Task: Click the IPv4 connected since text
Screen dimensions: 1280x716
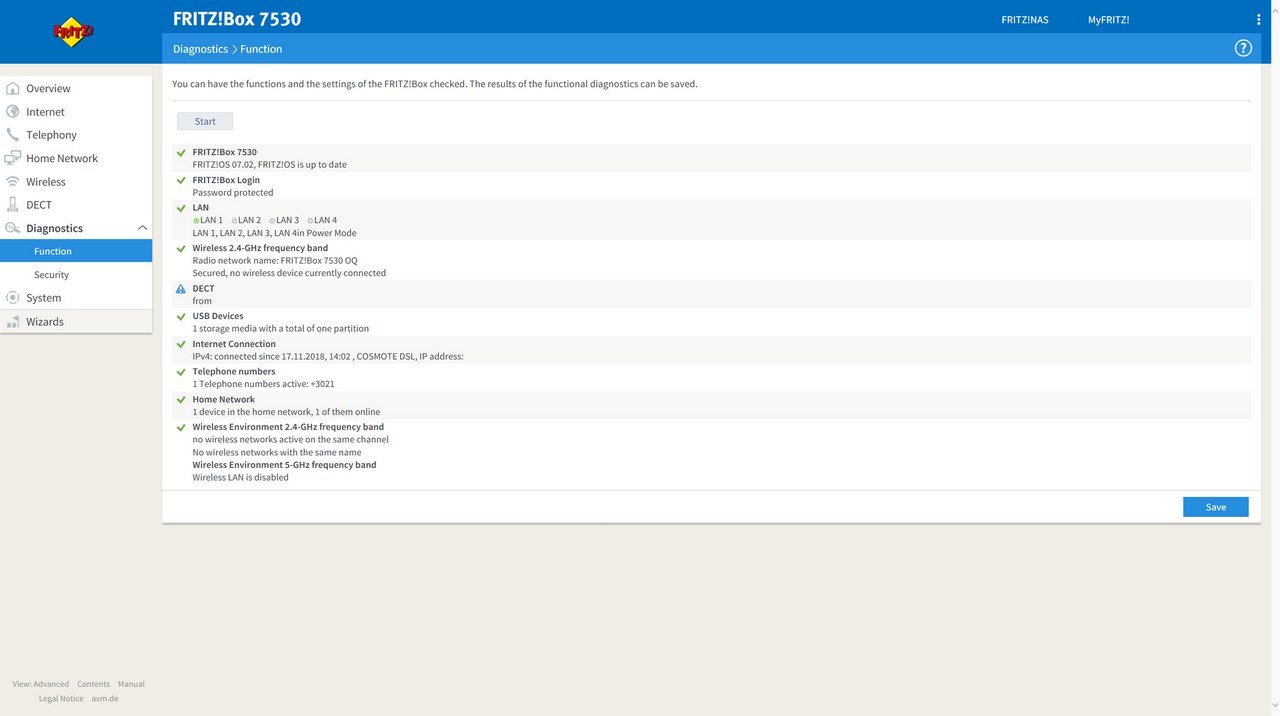Action: pos(328,356)
